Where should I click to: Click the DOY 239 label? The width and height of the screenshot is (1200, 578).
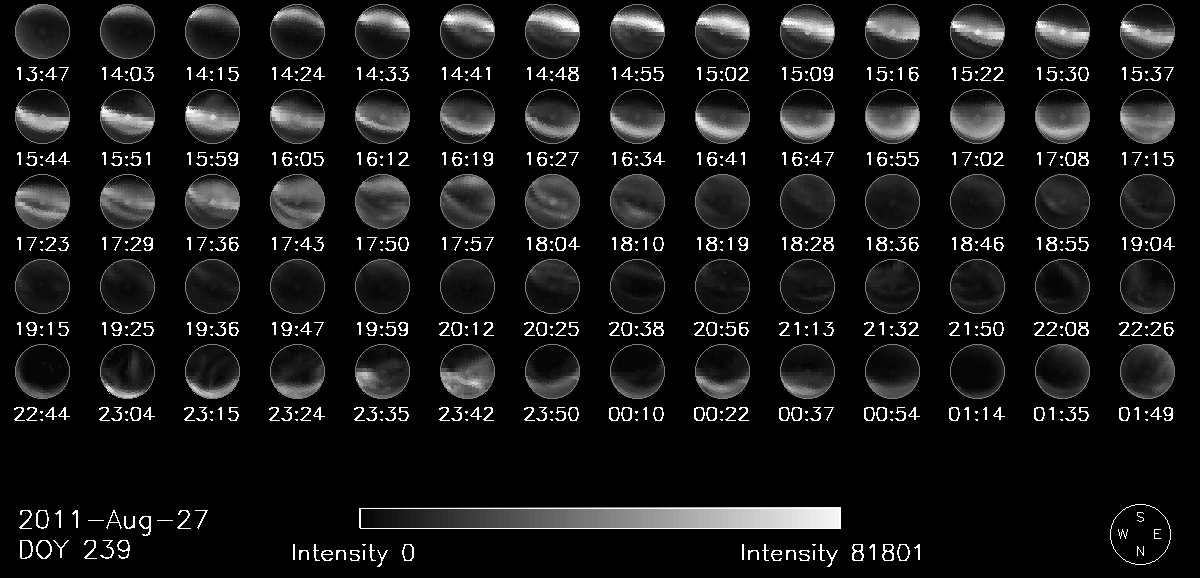(75, 550)
